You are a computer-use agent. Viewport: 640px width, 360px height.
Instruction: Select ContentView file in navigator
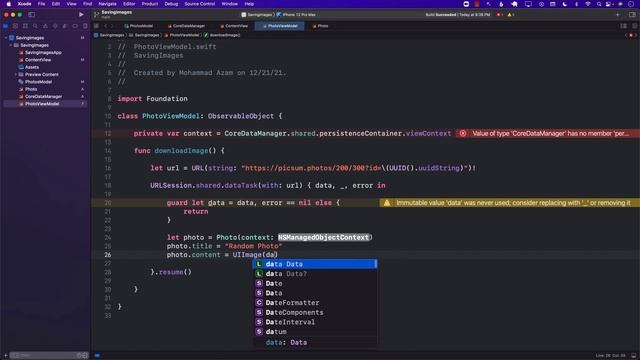(38, 60)
